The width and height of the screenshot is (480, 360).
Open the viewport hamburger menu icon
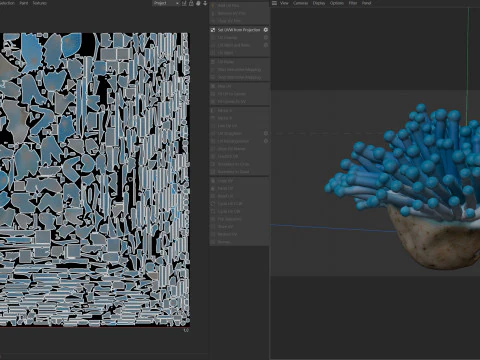[274, 3]
